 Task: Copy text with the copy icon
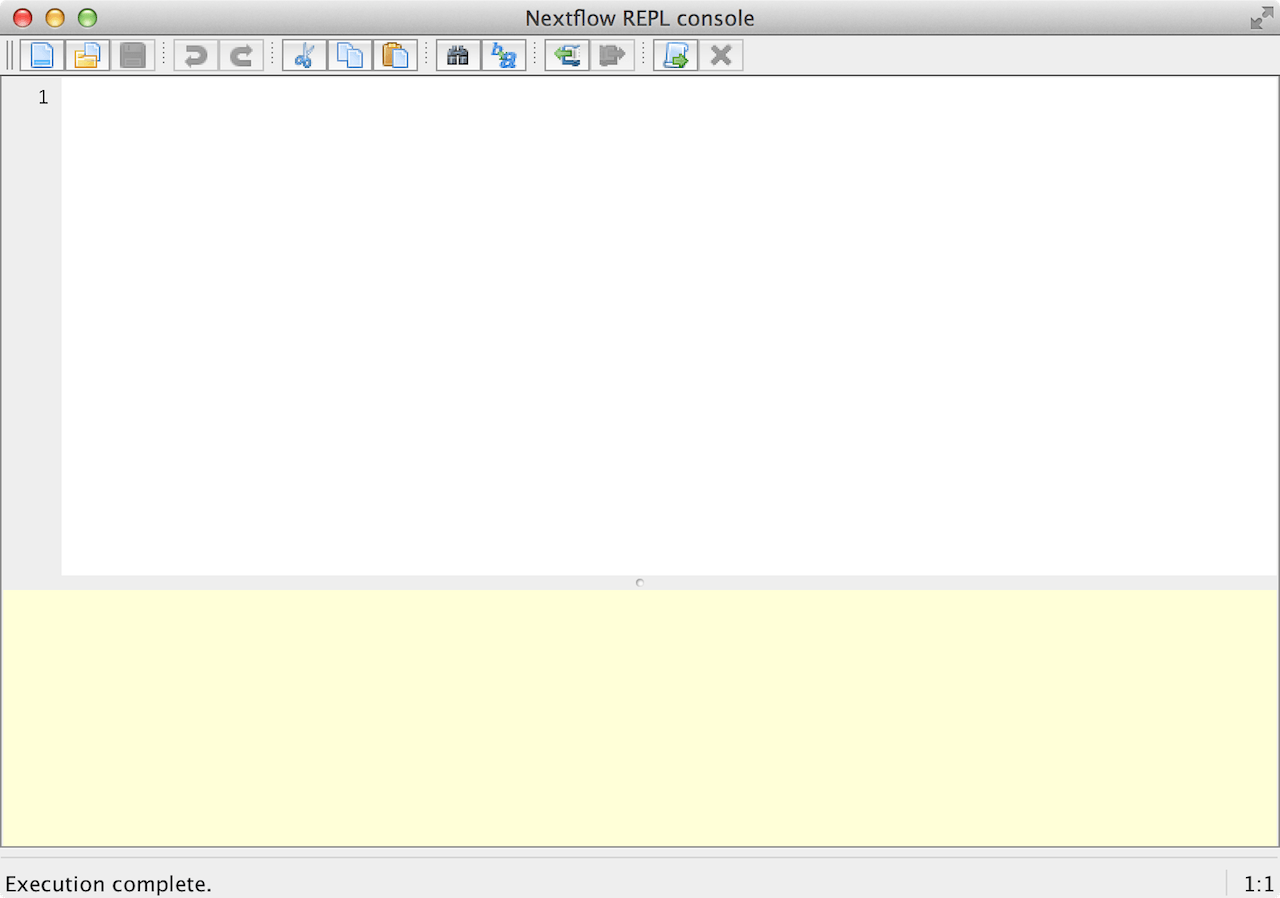[x=350, y=55]
